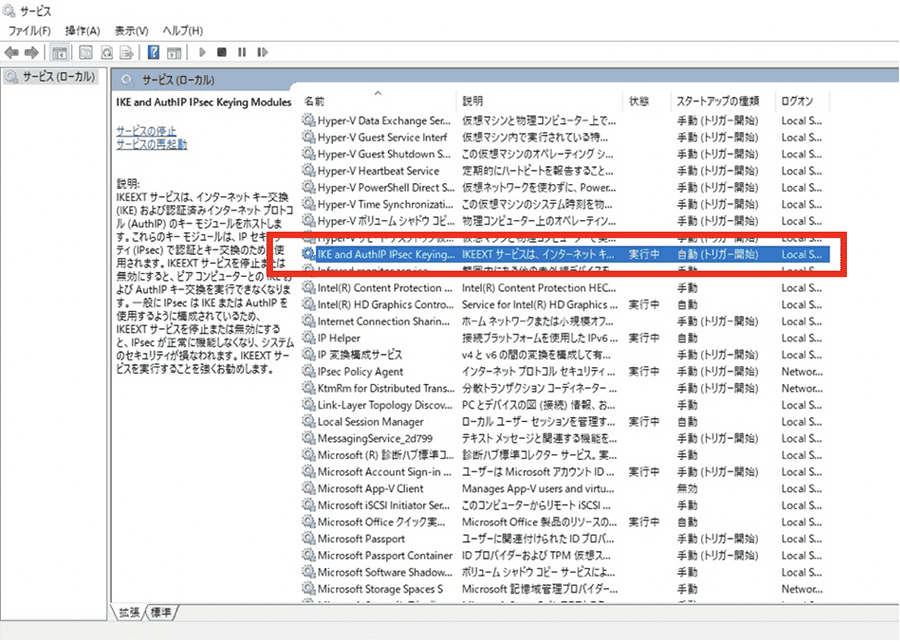Click the サービスの停止 link
The image size is (900, 642).
click(146, 131)
